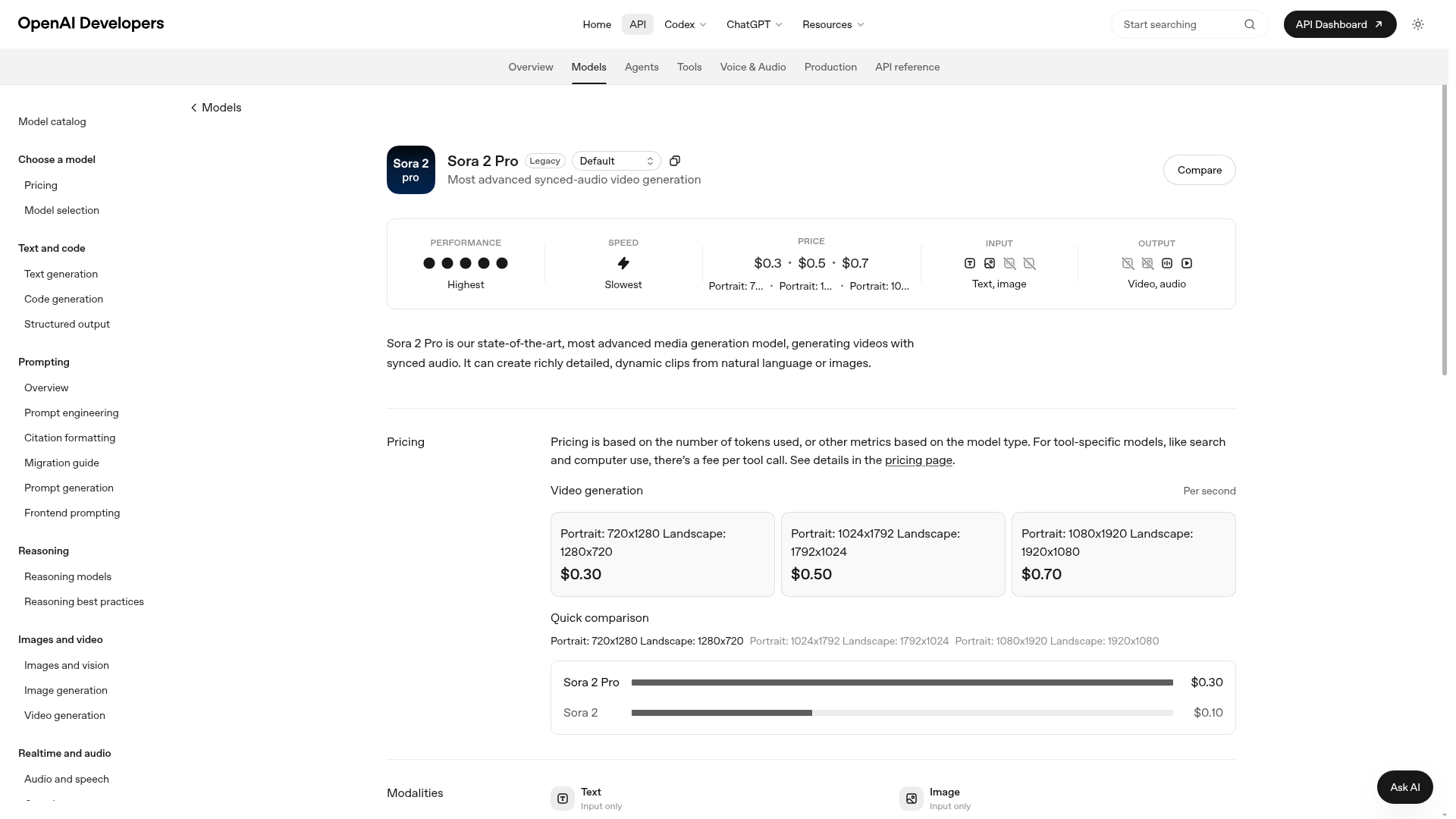
Task: Click the lightning bolt speed icon
Action: tap(623, 263)
